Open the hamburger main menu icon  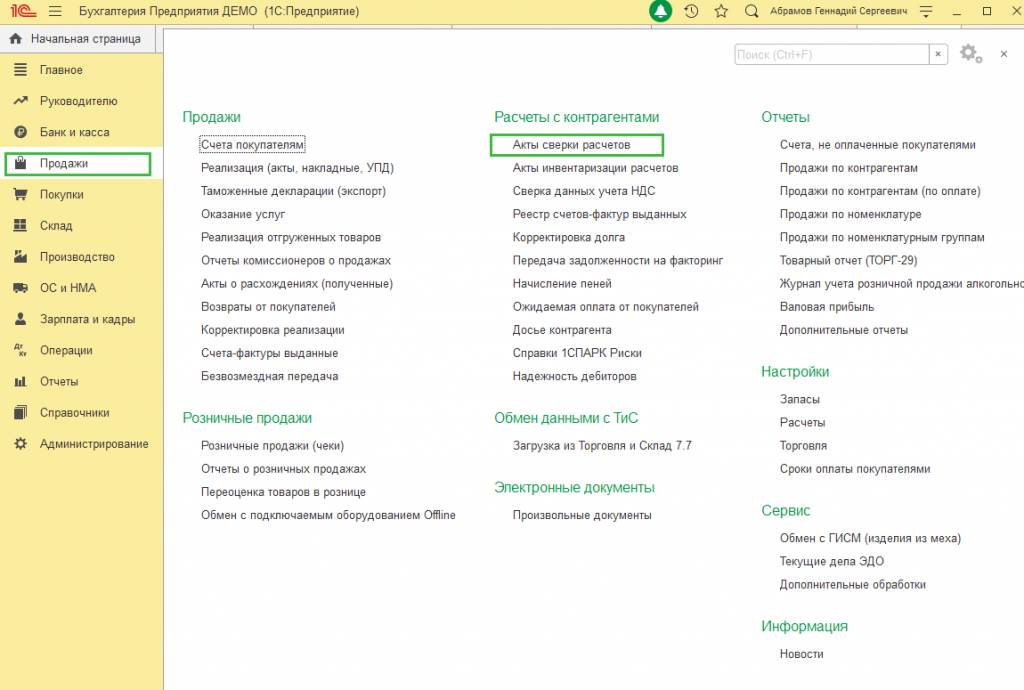[55, 11]
